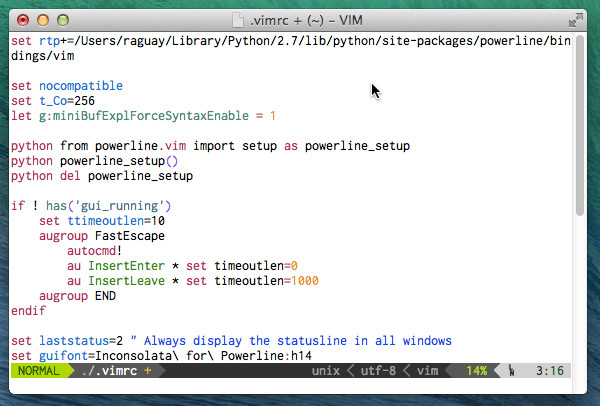Click ttimeoutlen=10 setting
The image size is (600, 406).
pyautogui.click(x=116, y=221)
